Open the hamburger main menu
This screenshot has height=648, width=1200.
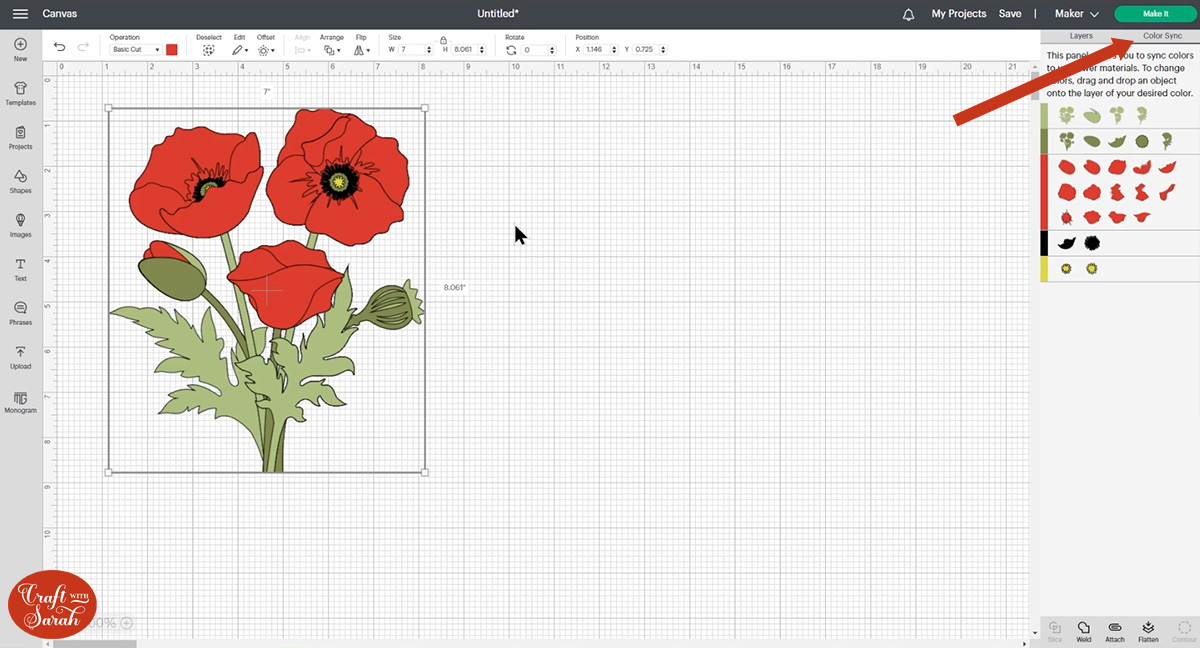(20, 14)
